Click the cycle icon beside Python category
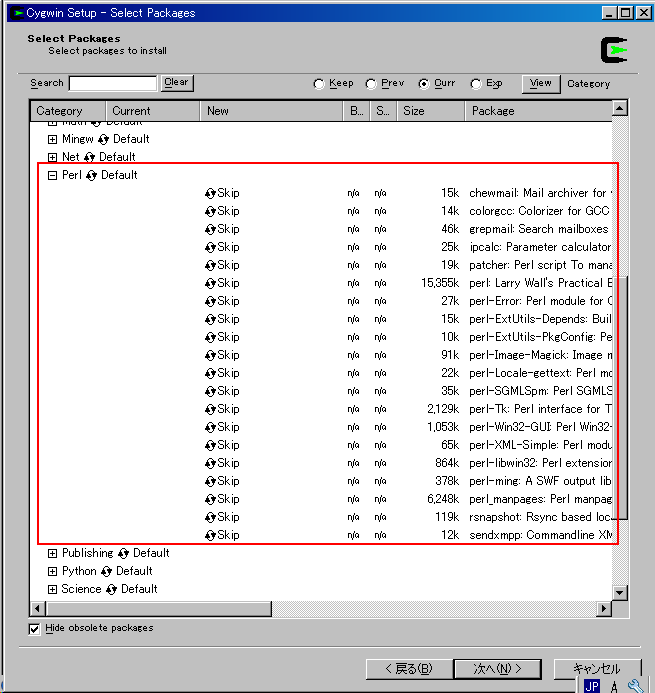The height and width of the screenshot is (693, 655). pyautogui.click(x=106, y=571)
